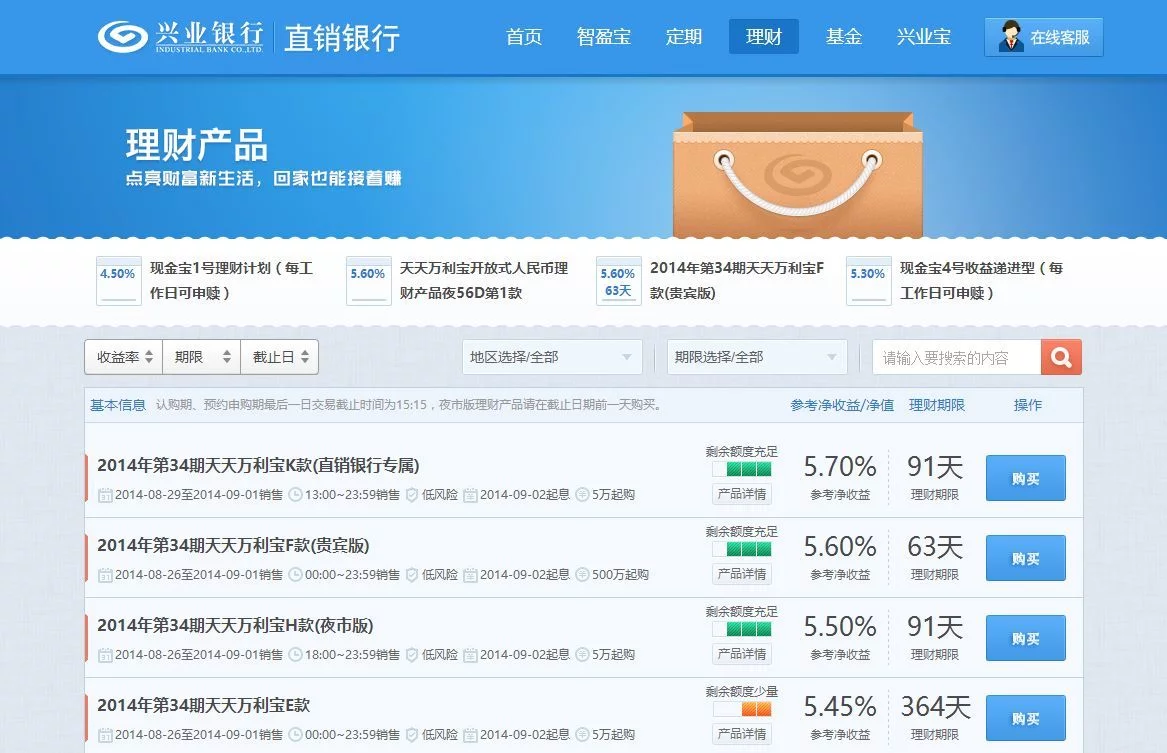
Task: Click the 5.60% card icon for 天天万利宝开放式
Action: click(x=368, y=281)
